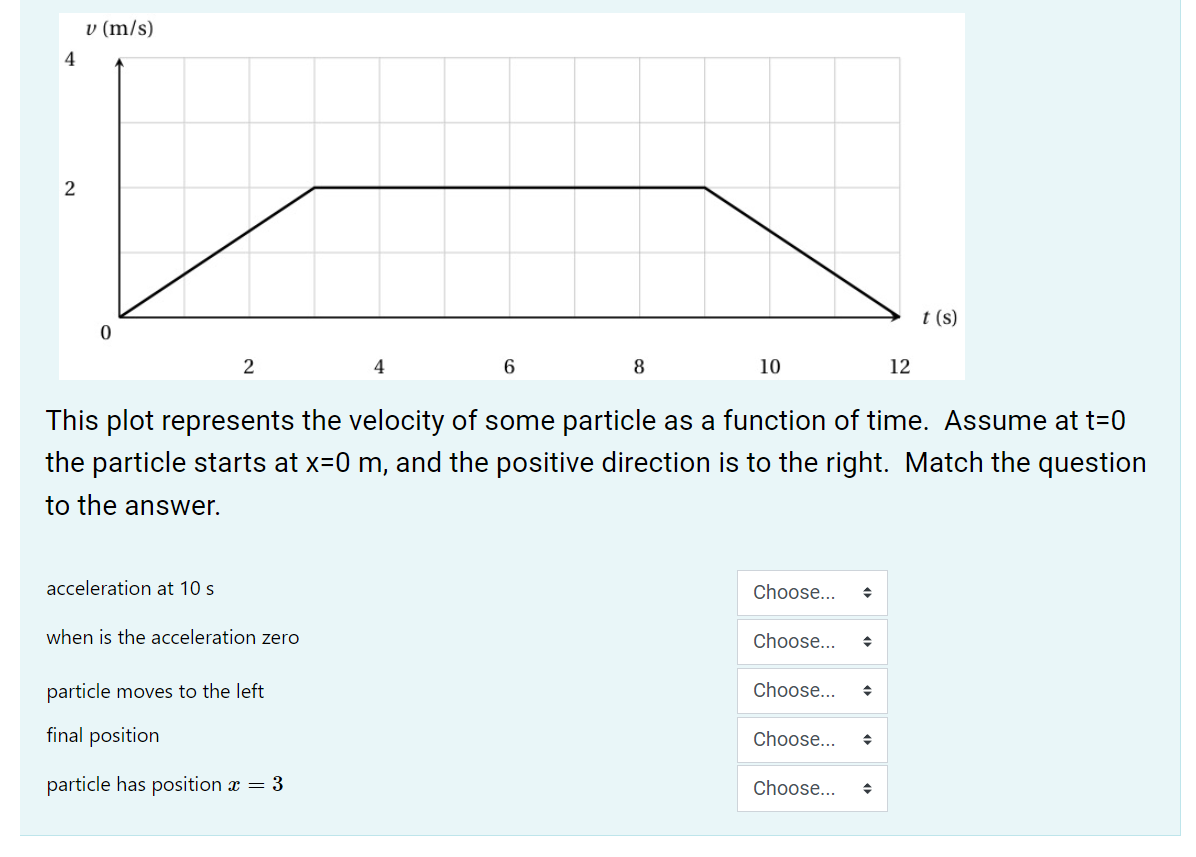Click the up-down arrow beside the last Choose box
The height and width of the screenshot is (857, 1196).
coord(869,788)
